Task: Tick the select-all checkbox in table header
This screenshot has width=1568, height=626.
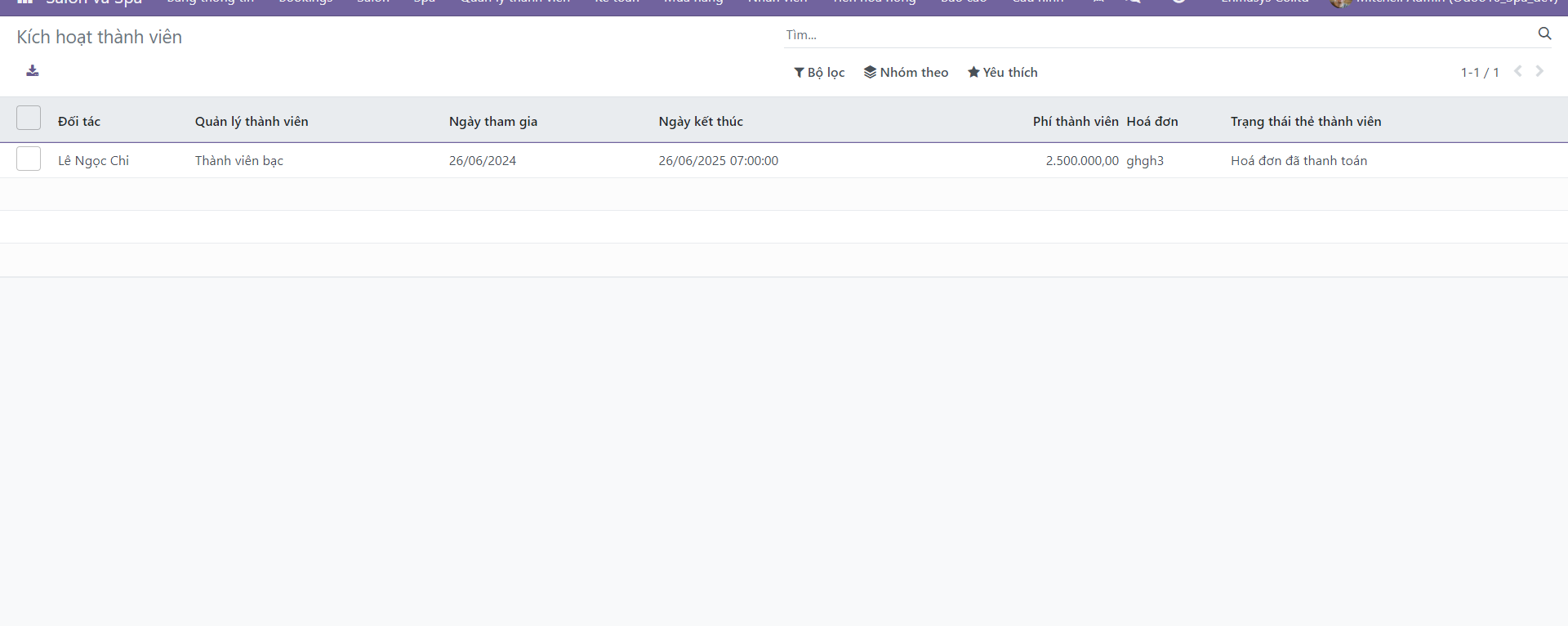Action: pos(29,118)
